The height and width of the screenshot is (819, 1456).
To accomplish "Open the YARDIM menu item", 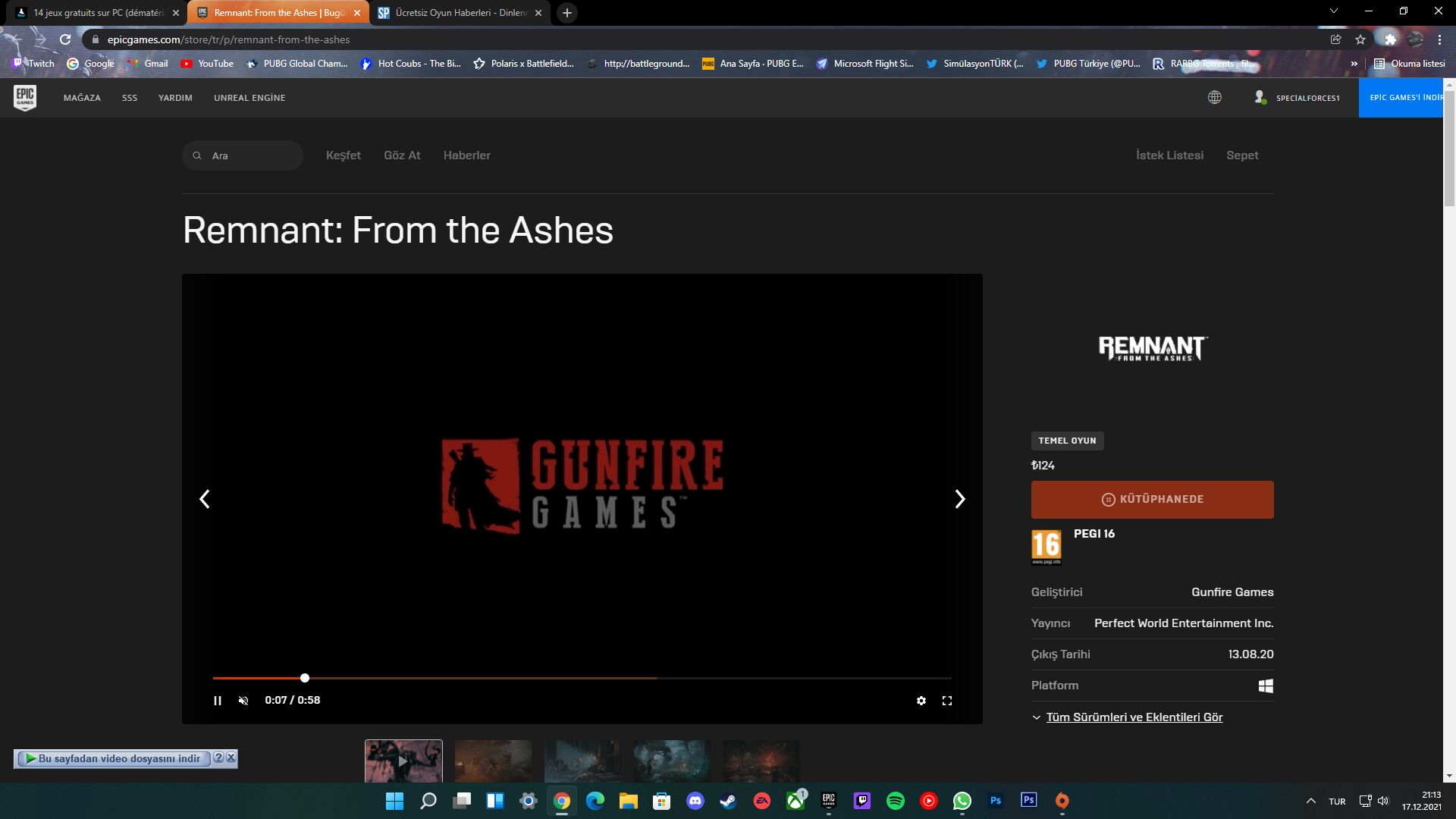I will pyautogui.click(x=175, y=98).
